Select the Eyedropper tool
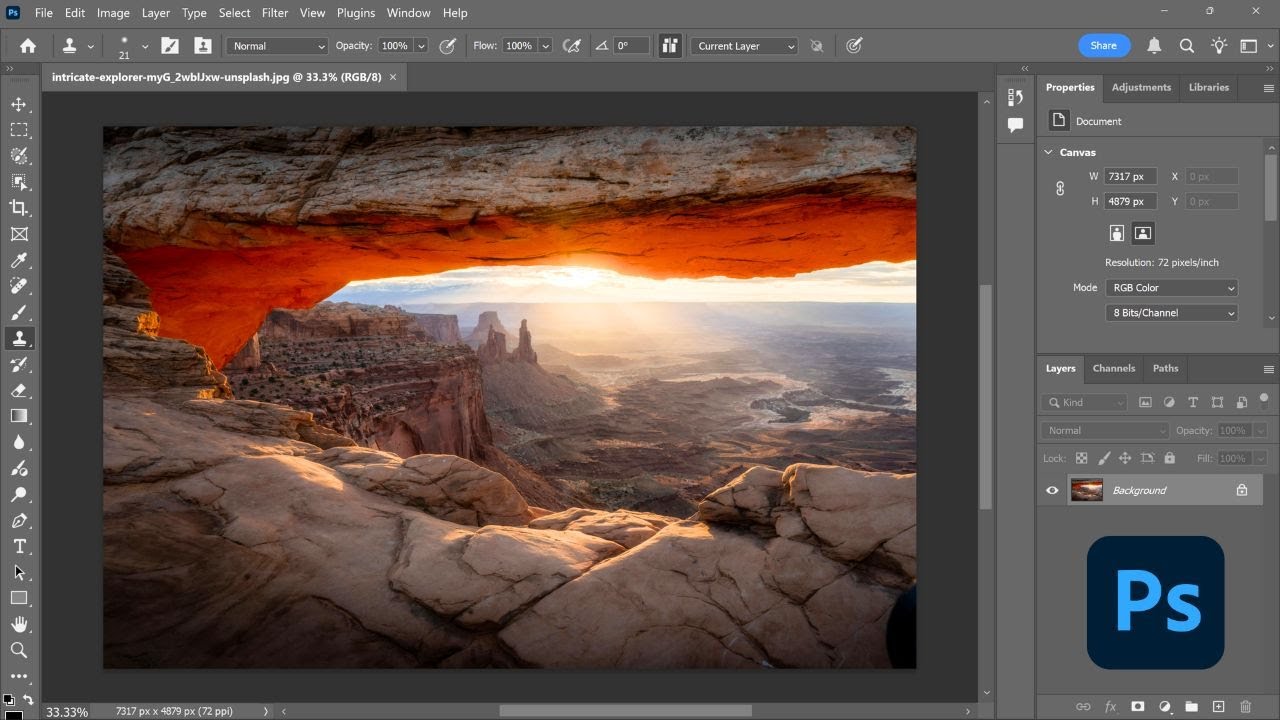The width and height of the screenshot is (1280, 720). coord(19,260)
